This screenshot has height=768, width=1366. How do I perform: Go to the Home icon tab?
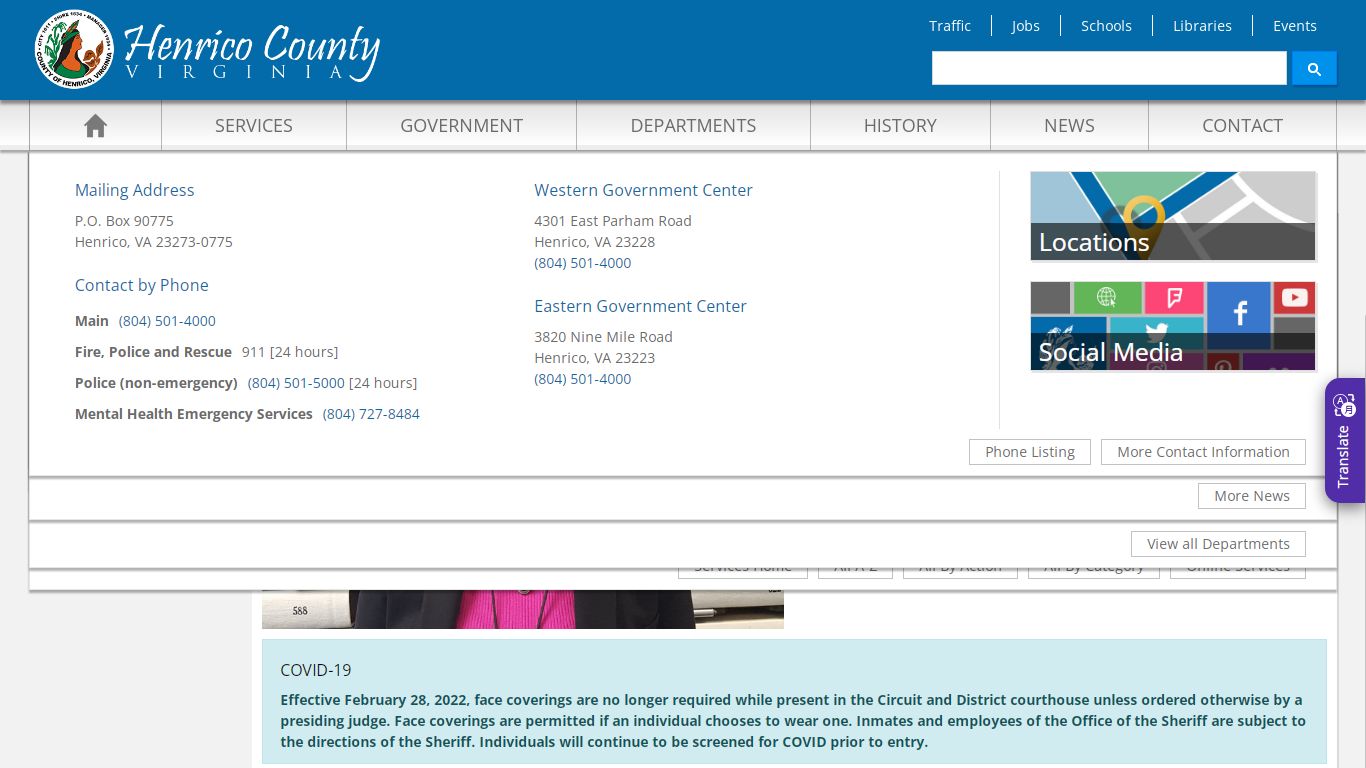95,125
